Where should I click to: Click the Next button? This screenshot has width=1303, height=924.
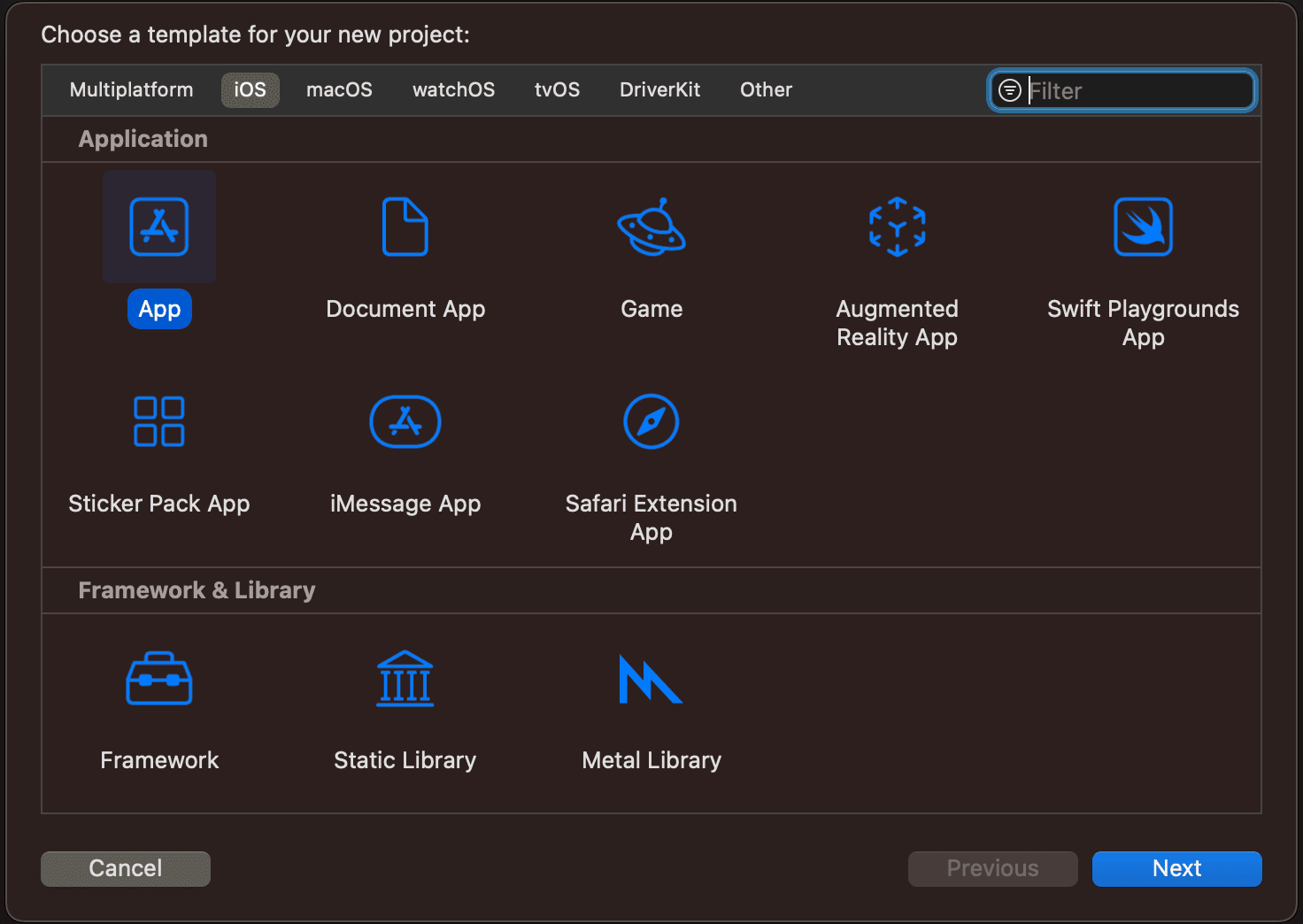click(x=1177, y=869)
